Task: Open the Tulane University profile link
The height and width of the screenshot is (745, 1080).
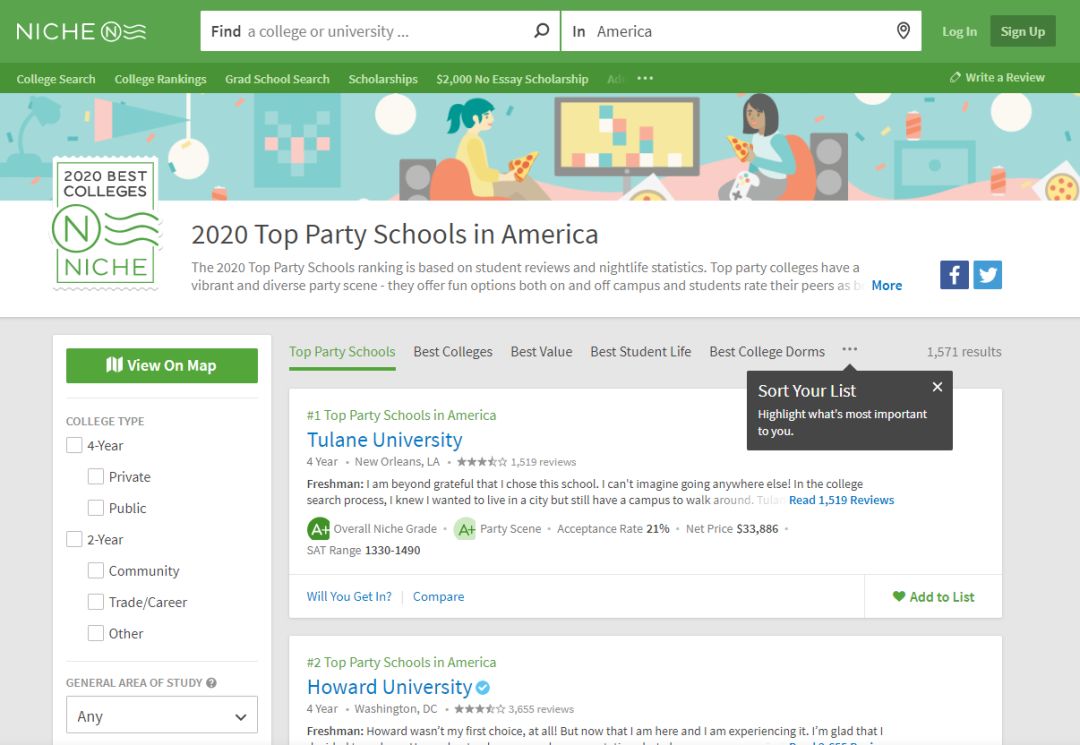Action: [x=384, y=440]
